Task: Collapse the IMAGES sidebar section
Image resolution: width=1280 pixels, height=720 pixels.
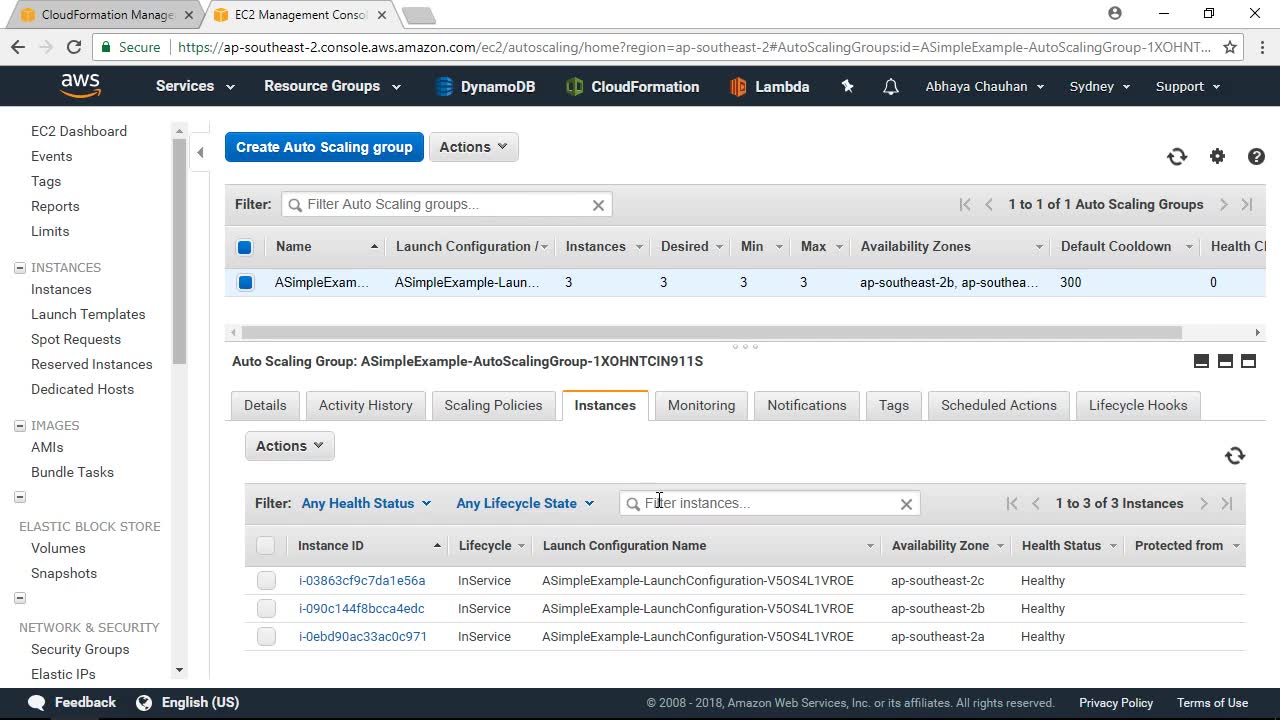Action: (x=19, y=426)
